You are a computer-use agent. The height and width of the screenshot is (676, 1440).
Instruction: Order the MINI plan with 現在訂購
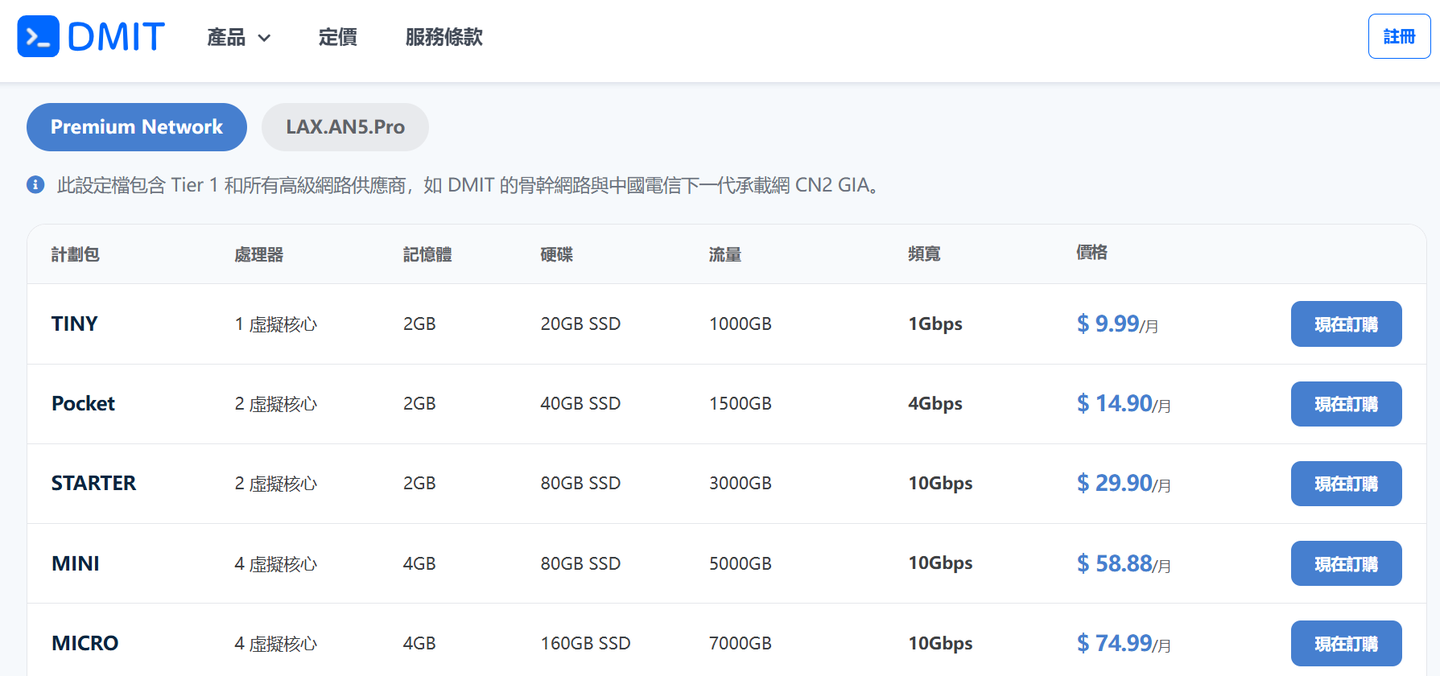click(x=1346, y=564)
